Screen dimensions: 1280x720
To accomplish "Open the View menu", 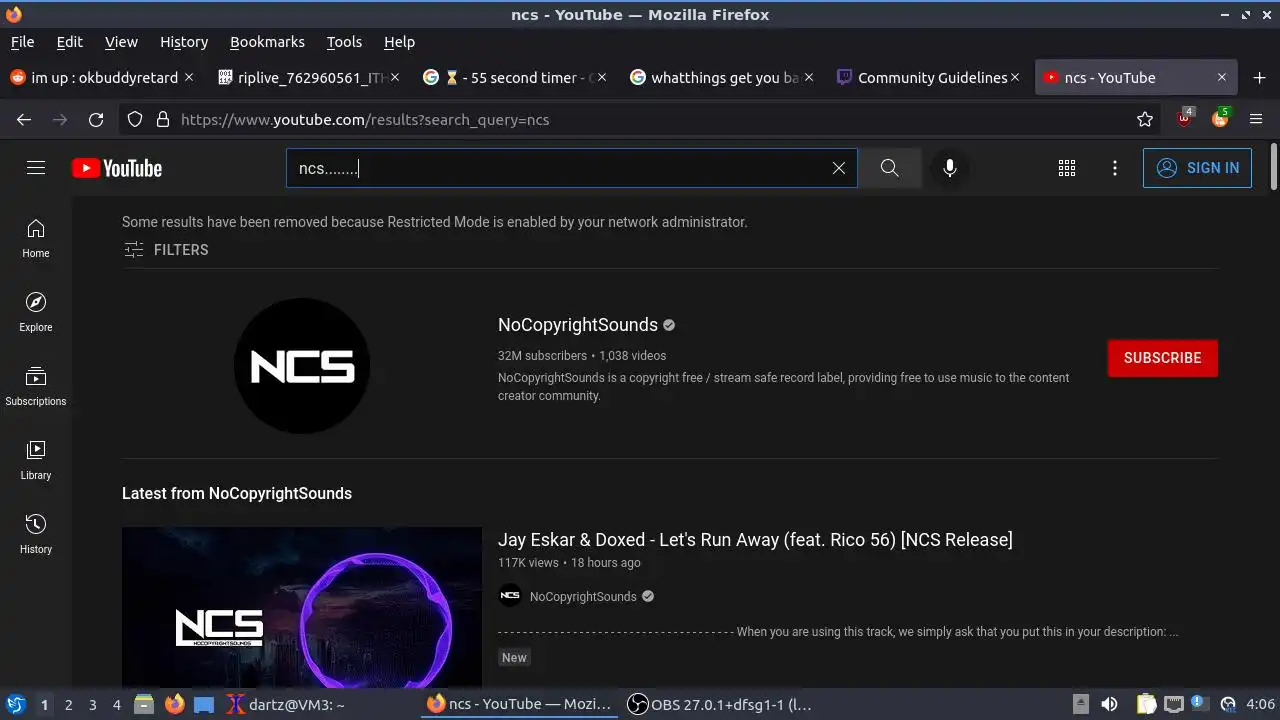I will point(121,42).
